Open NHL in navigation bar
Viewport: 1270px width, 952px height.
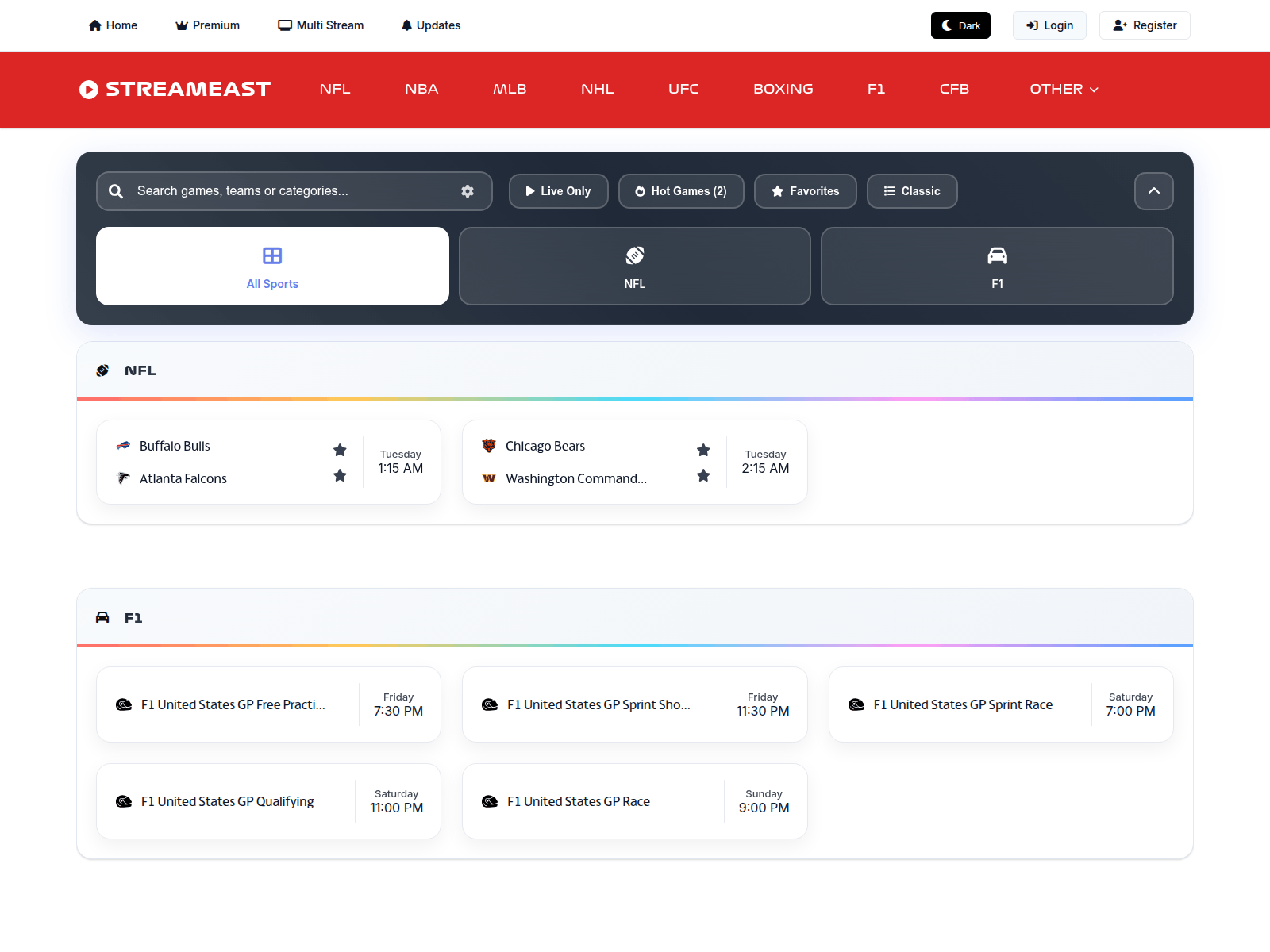coord(598,89)
